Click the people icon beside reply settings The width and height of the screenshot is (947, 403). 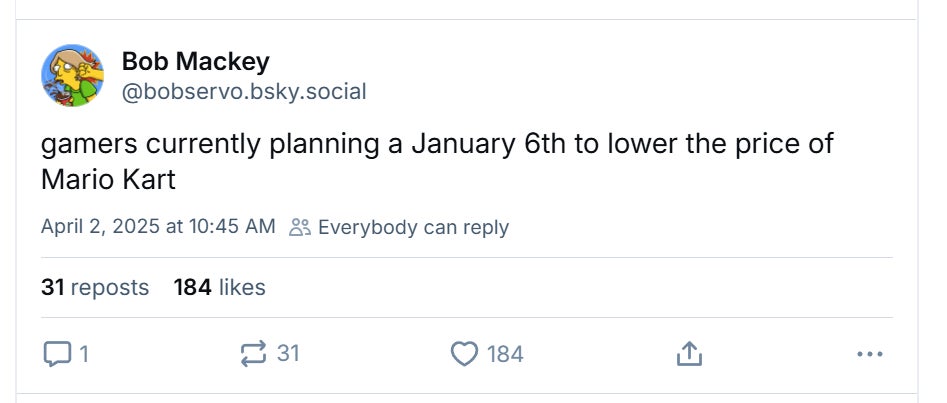[x=300, y=227]
